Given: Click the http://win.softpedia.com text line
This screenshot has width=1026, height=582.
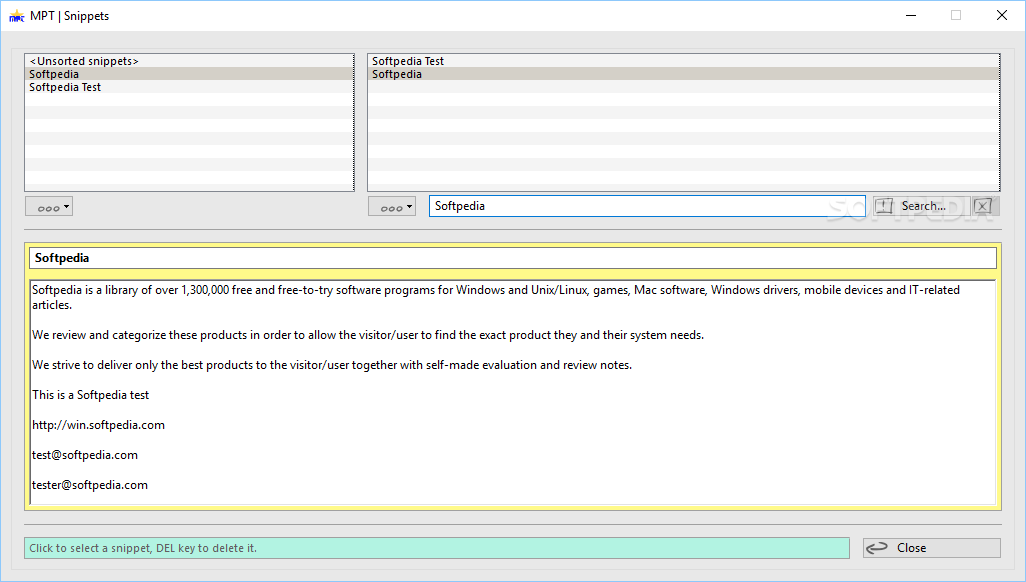Looking at the screenshot, I should (x=98, y=425).
